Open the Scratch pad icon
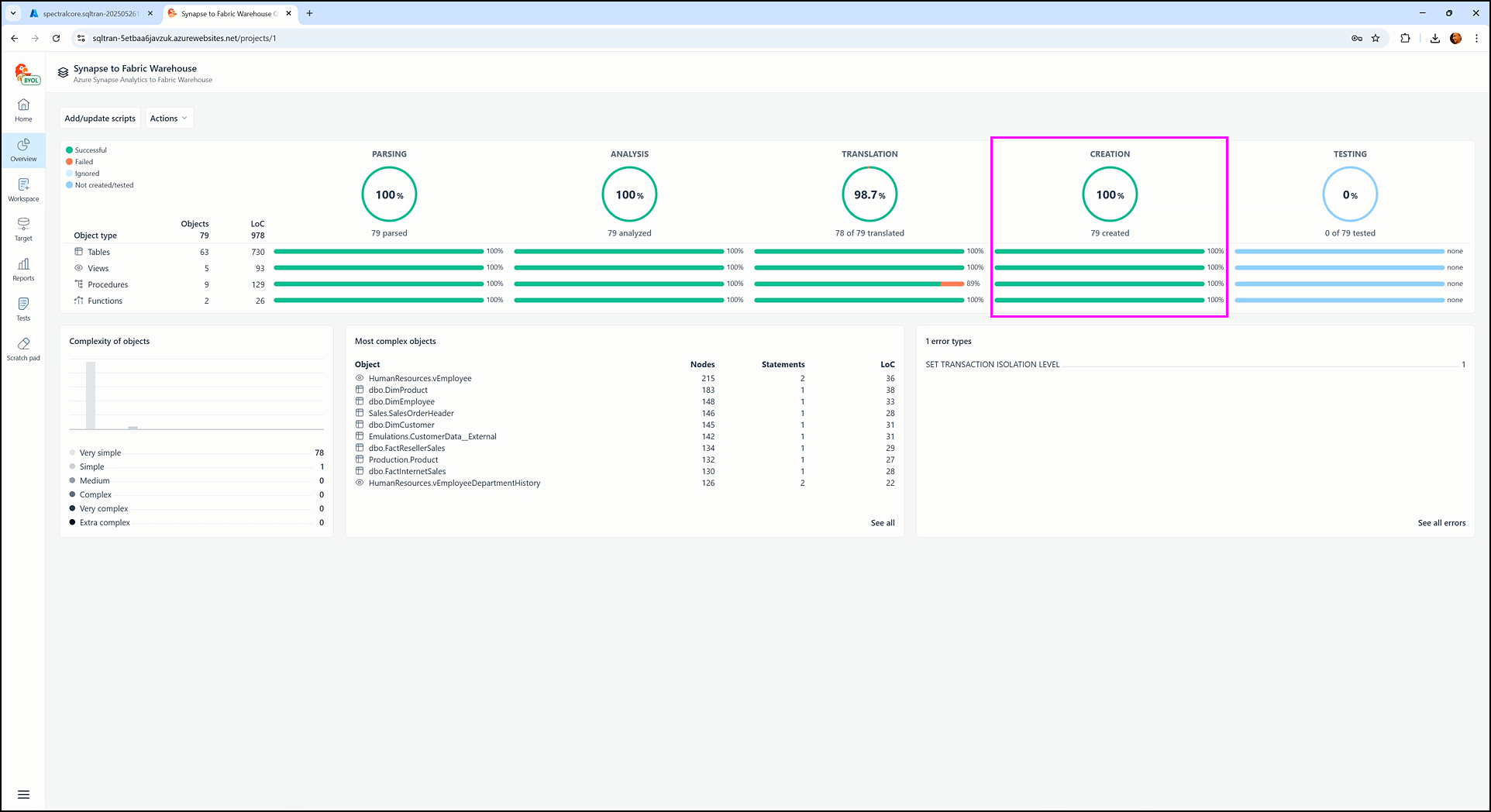 pyautogui.click(x=23, y=349)
